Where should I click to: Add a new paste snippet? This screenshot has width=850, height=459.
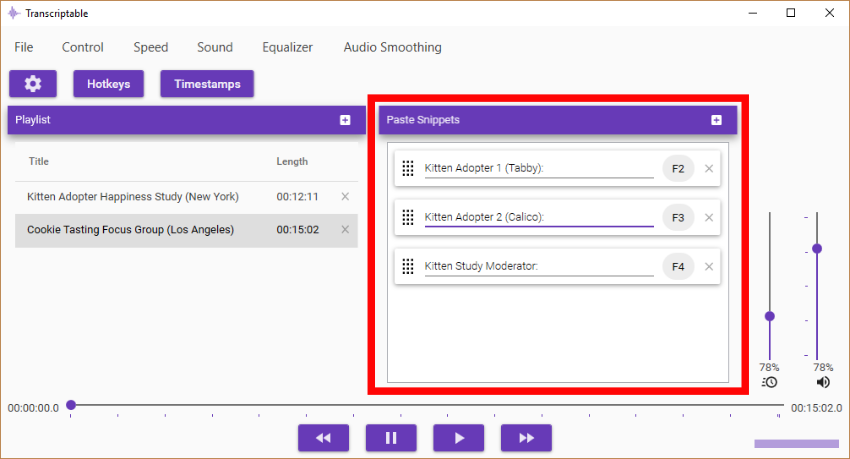[716, 120]
